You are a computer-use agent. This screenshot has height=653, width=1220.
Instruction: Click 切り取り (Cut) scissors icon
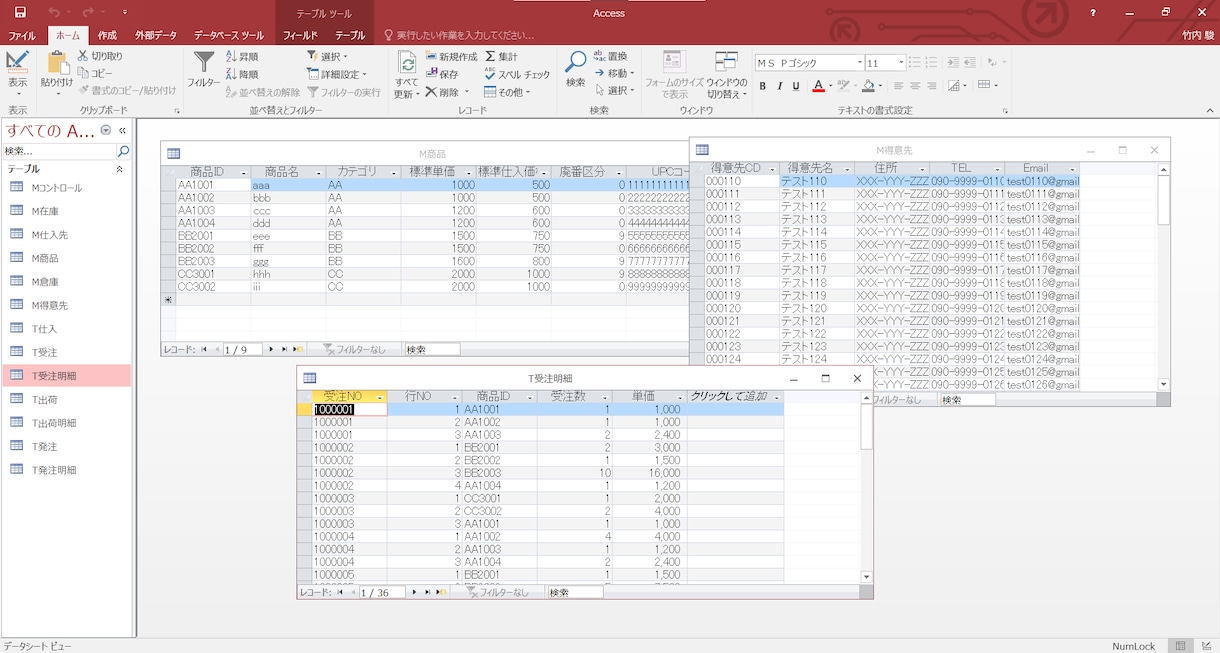pyautogui.click(x=100, y=57)
